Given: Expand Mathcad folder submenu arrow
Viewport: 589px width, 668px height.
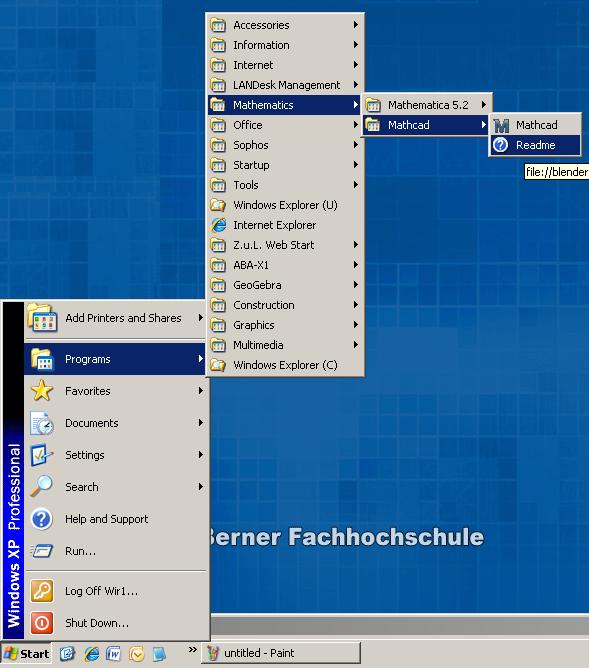Looking at the screenshot, I should (x=484, y=125).
